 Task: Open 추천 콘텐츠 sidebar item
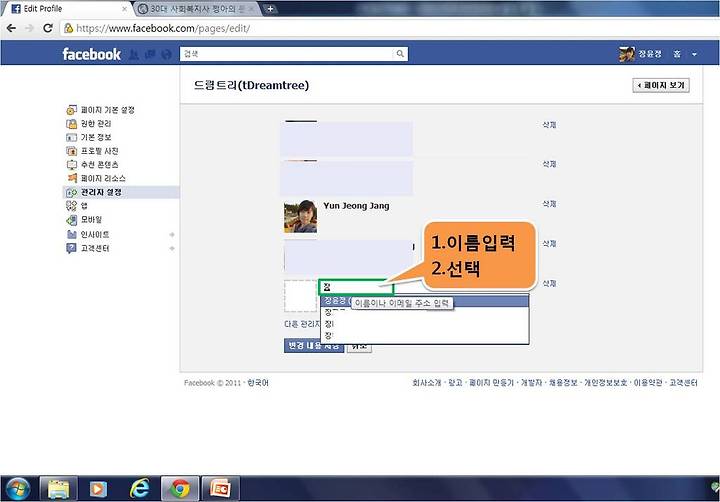pyautogui.click(x=92, y=164)
